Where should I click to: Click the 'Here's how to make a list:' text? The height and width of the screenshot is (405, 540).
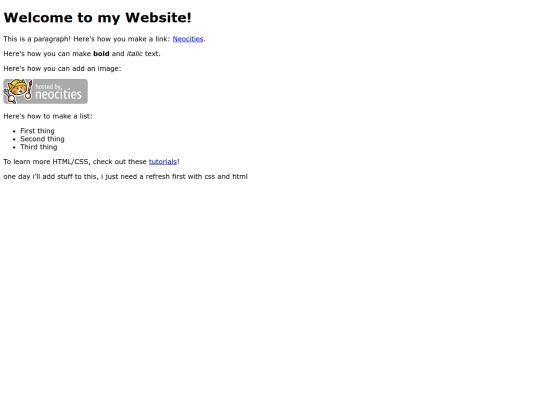coord(48,116)
